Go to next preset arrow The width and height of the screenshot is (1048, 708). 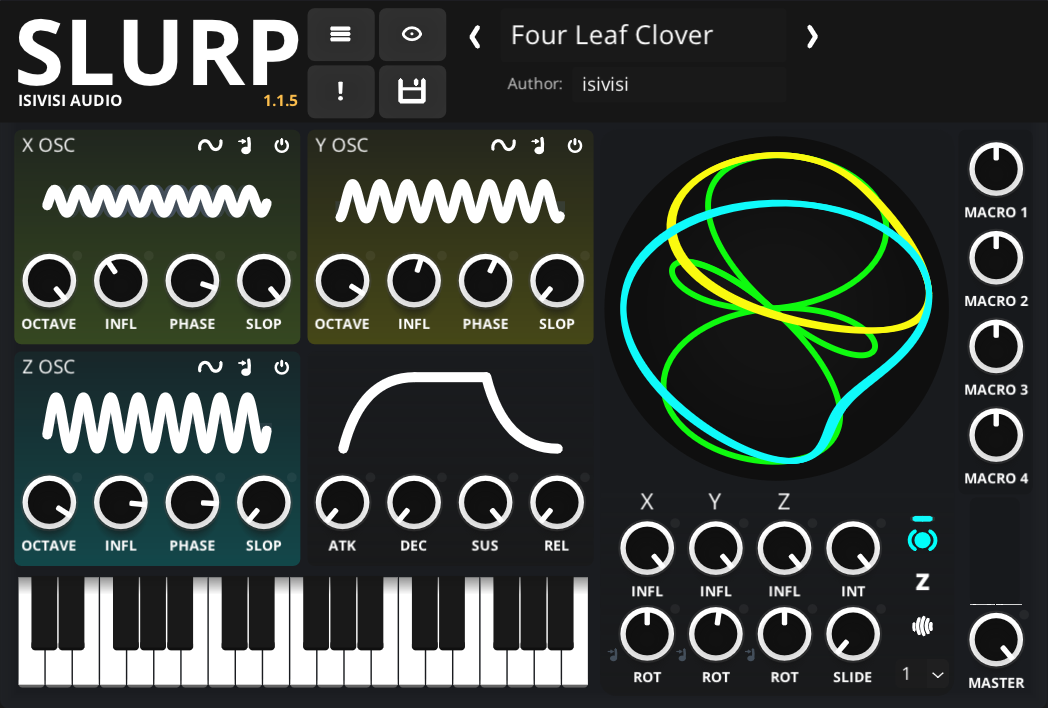(x=812, y=37)
